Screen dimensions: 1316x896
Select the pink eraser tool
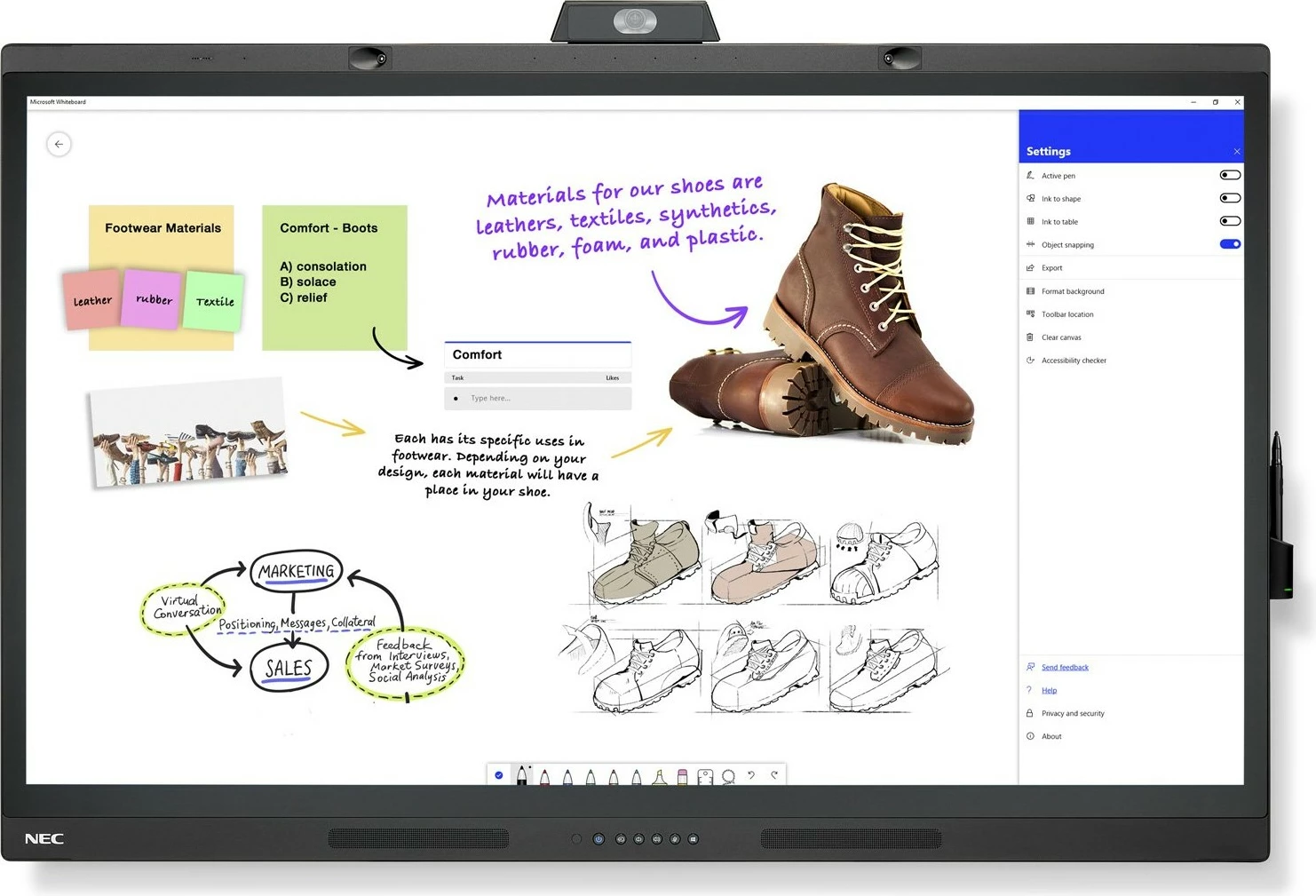682,777
